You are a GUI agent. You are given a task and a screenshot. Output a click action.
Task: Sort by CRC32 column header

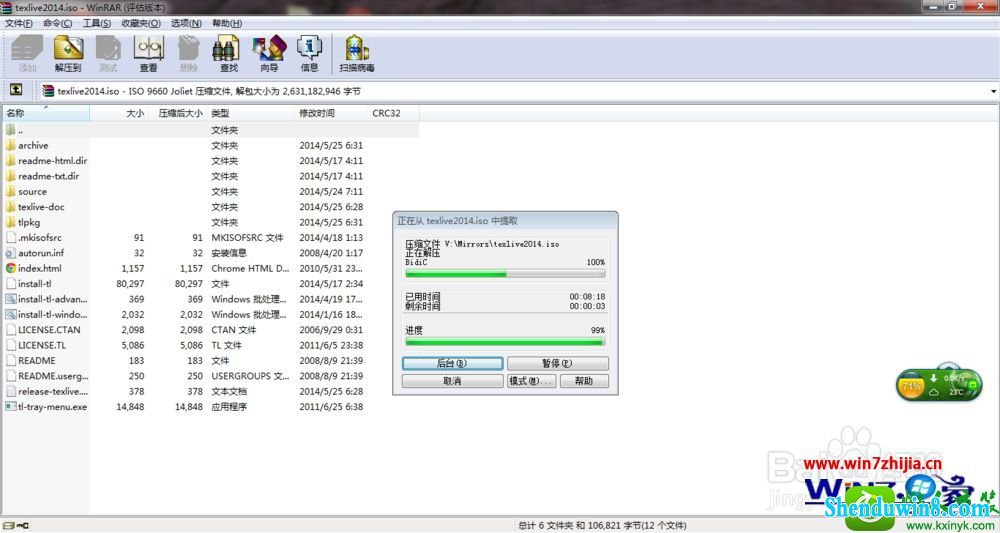[x=393, y=113]
